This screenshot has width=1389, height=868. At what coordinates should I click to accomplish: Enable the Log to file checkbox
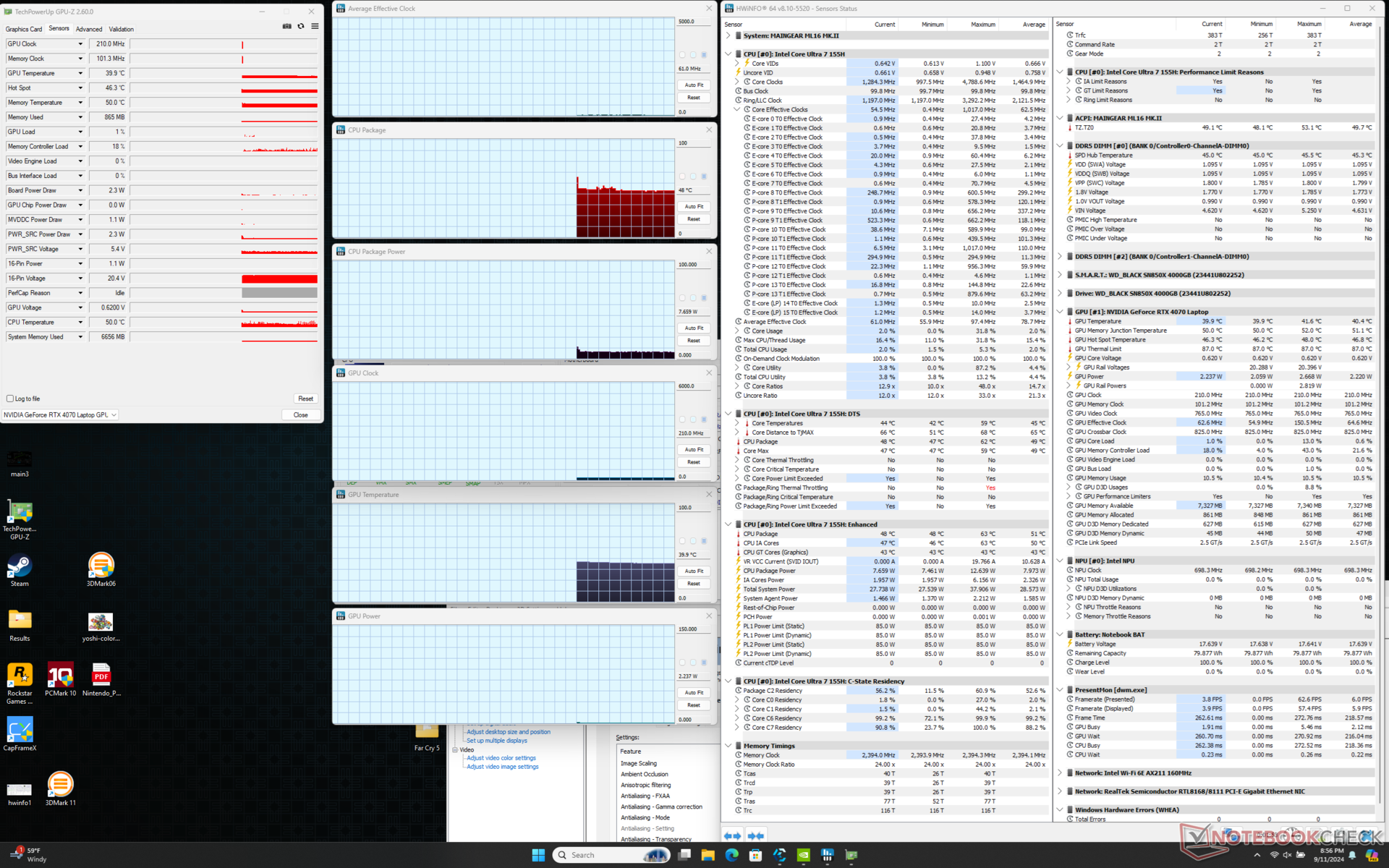point(10,399)
